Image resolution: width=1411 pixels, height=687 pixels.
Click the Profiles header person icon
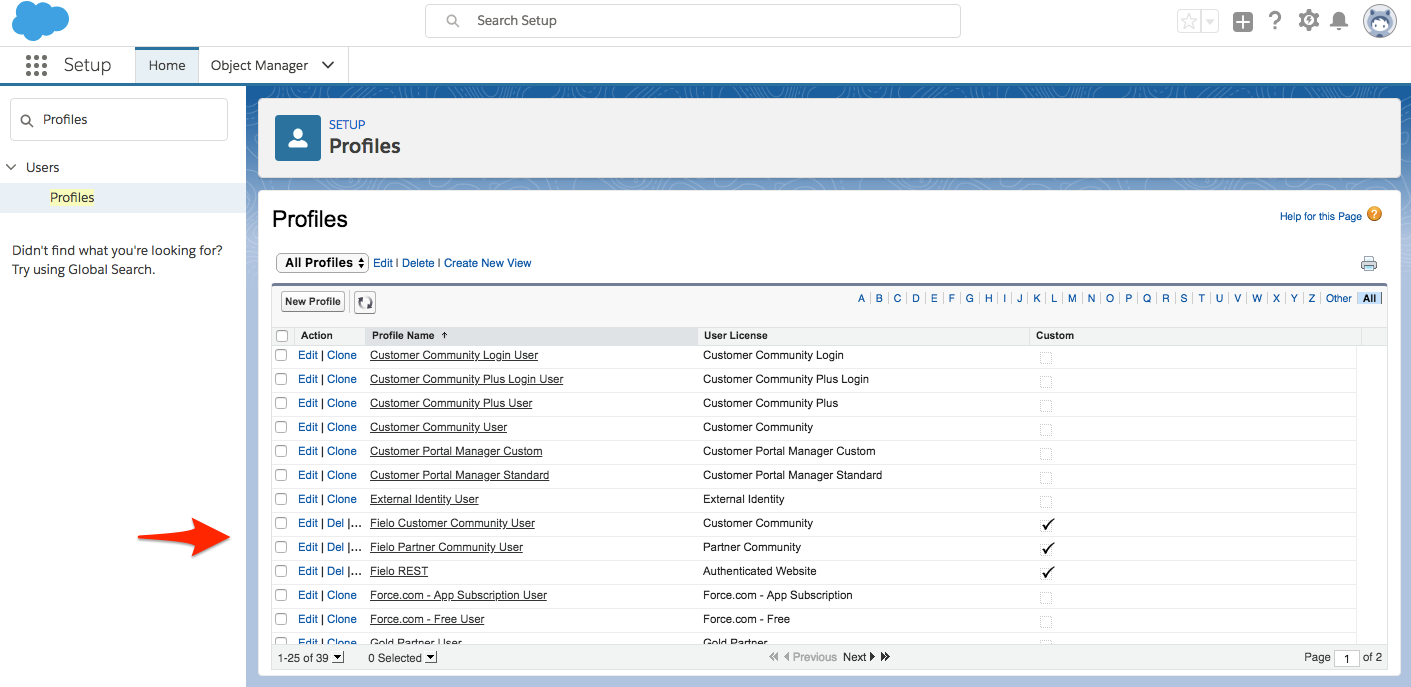[x=298, y=138]
